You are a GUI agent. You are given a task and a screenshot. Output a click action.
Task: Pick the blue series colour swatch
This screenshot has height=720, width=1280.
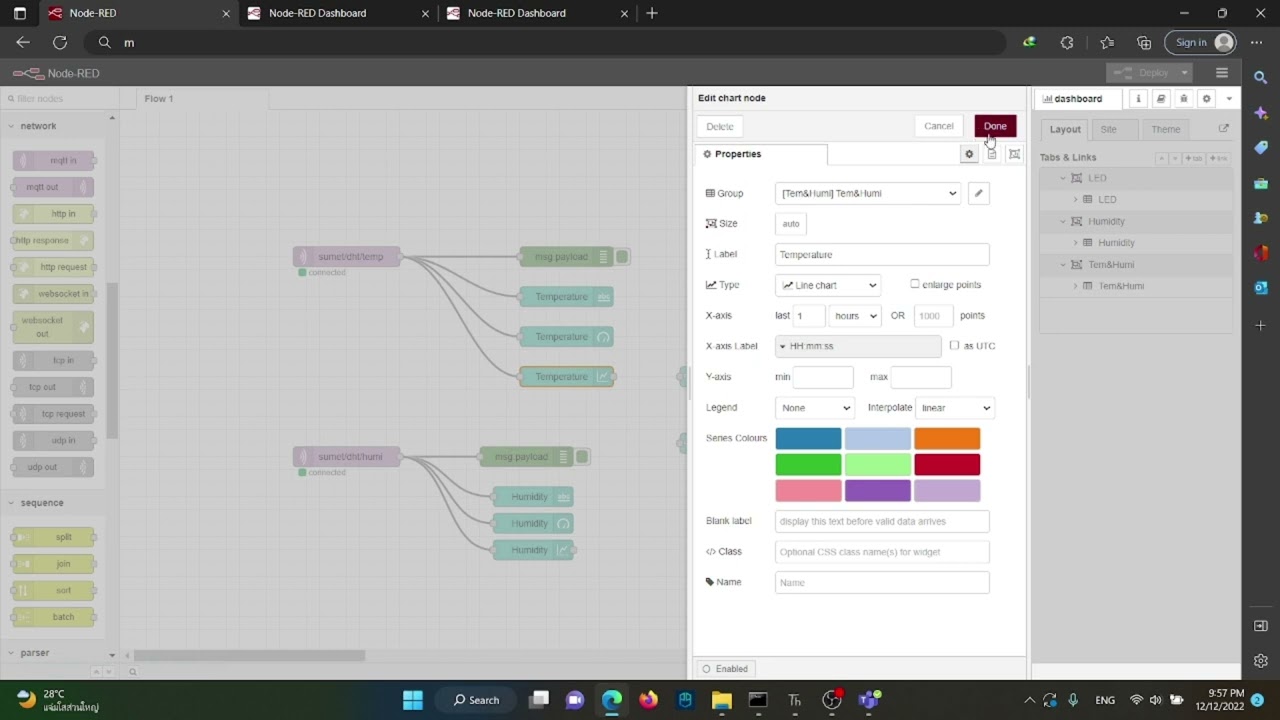coord(808,438)
